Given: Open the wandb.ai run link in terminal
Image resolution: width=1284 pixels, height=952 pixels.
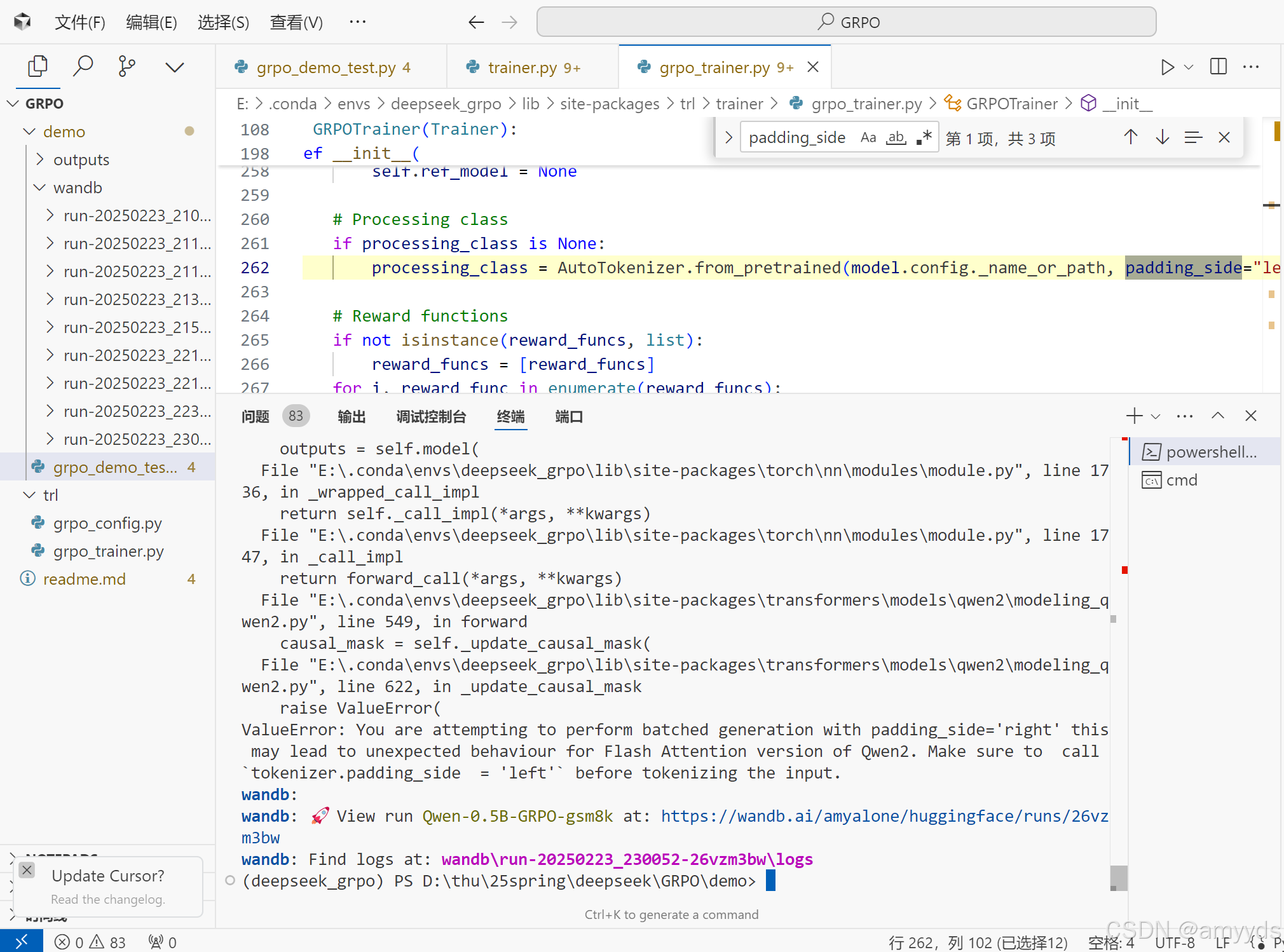Looking at the screenshot, I should point(884,817).
